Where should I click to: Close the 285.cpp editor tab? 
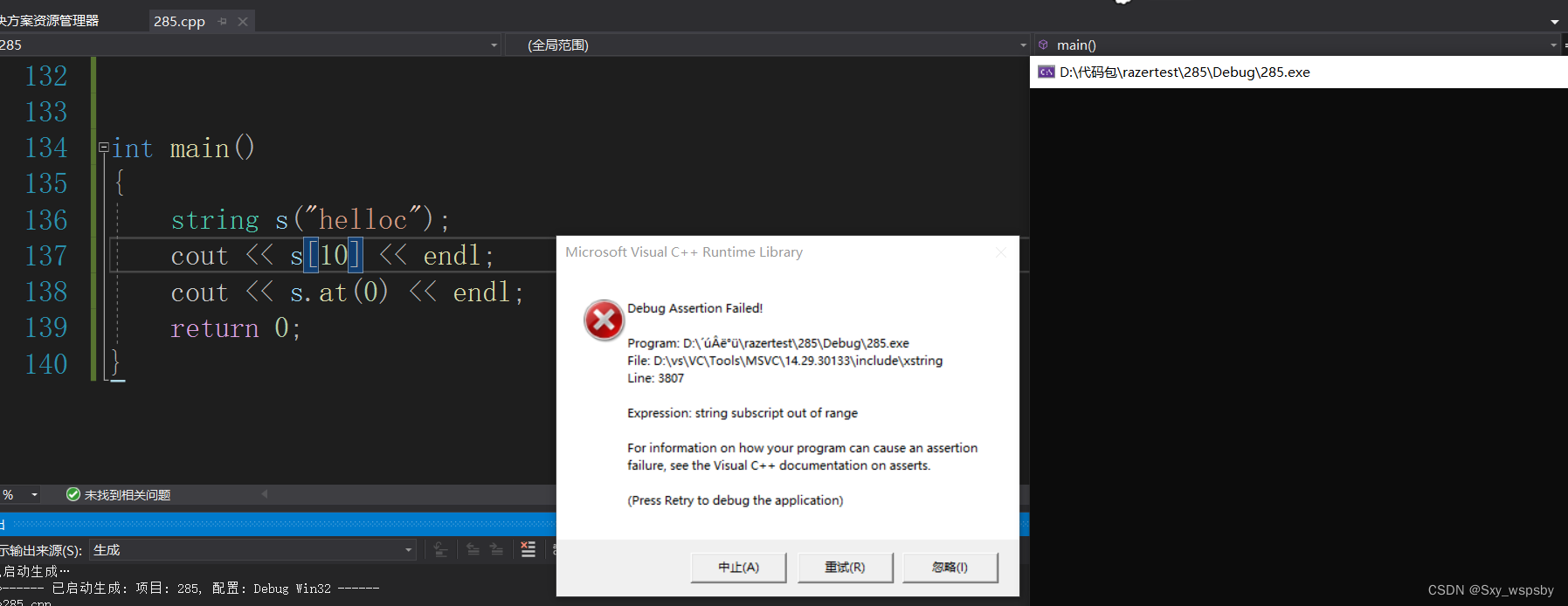click(x=243, y=22)
